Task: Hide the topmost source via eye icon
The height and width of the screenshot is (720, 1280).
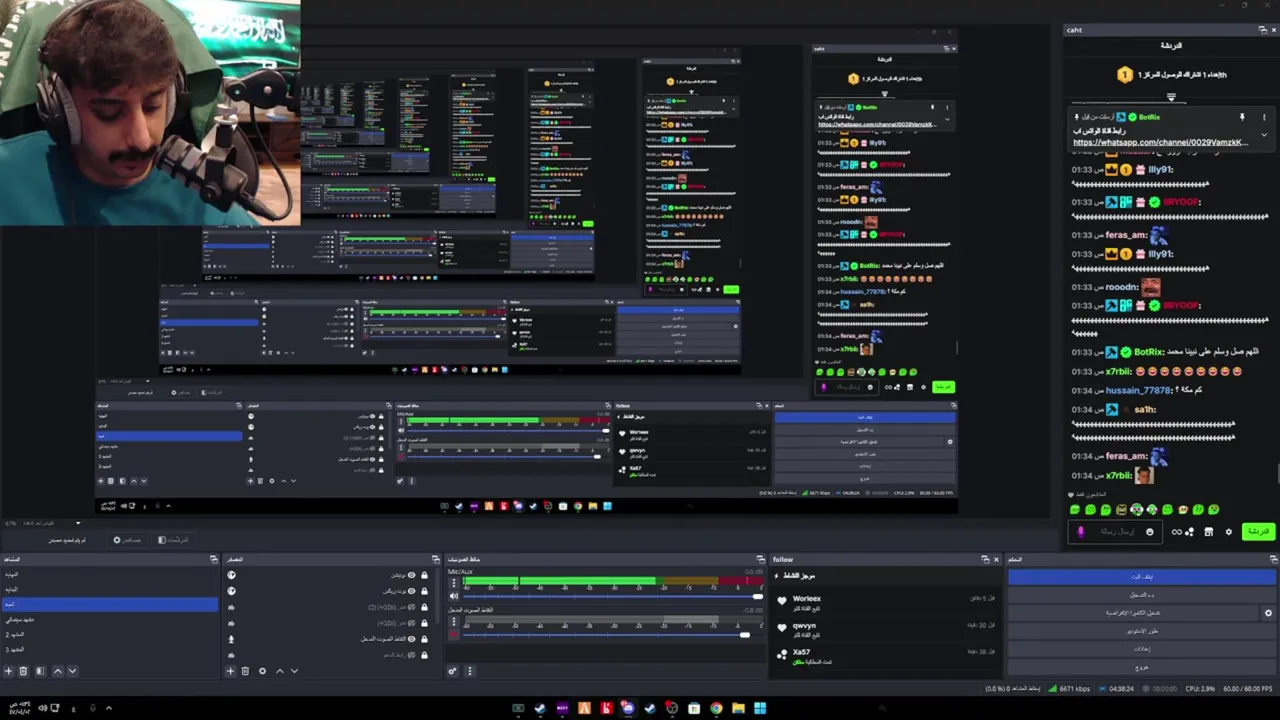Action: (x=411, y=575)
